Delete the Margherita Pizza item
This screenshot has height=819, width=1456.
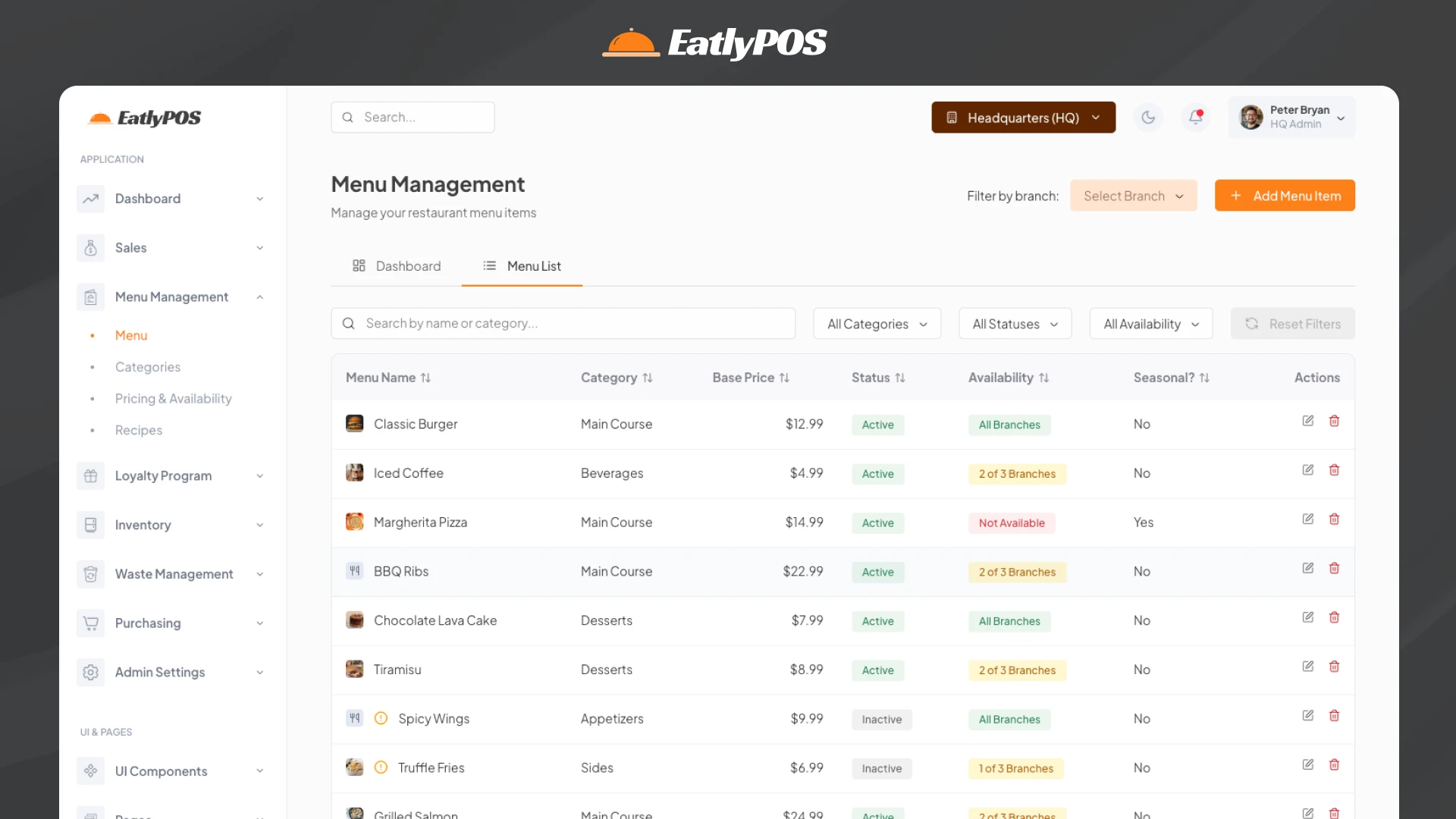point(1334,519)
